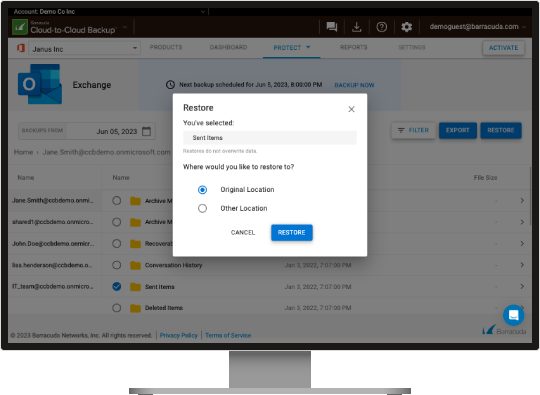Click the blue RESTORE button in dialog

(x=292, y=232)
